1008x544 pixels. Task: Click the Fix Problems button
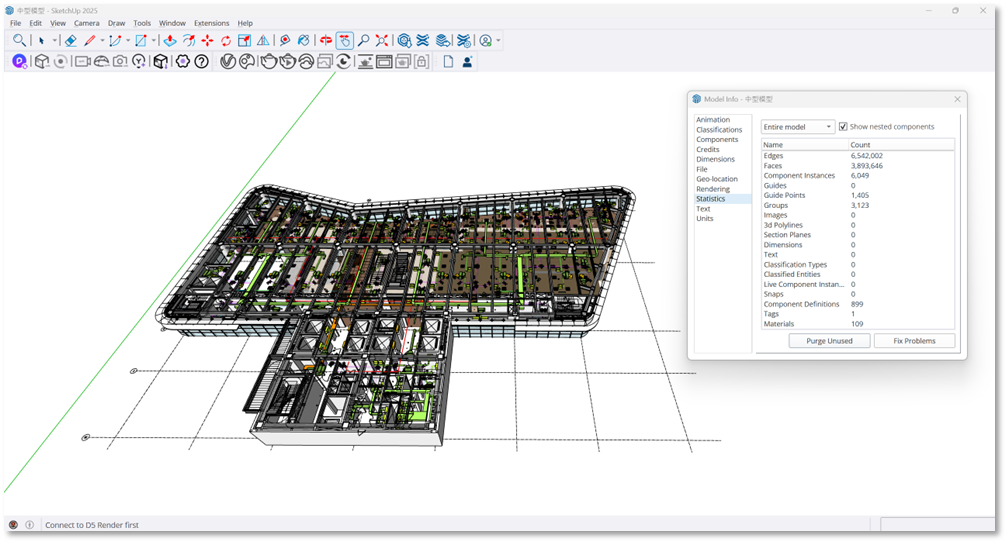(914, 341)
